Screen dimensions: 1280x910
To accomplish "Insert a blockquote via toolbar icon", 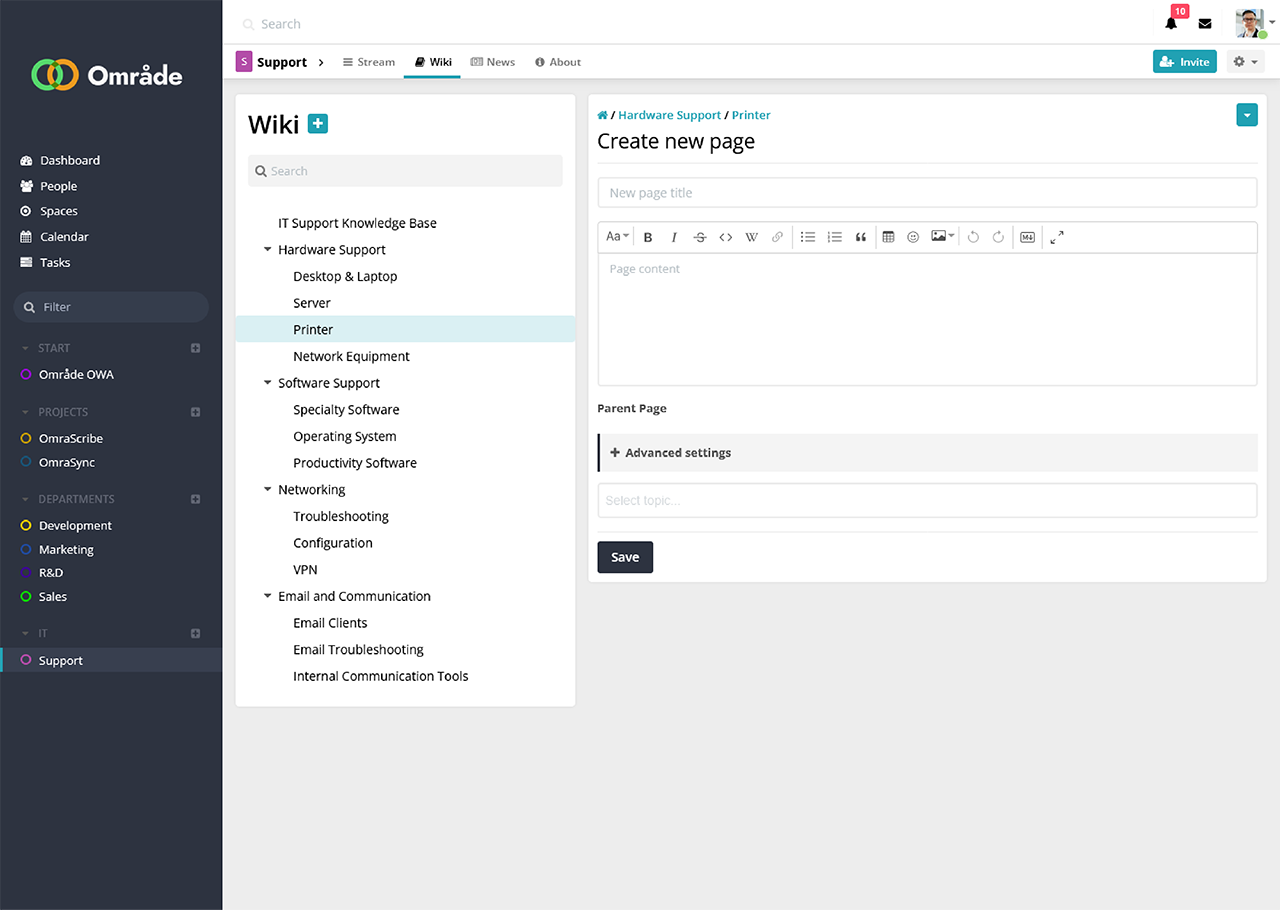I will point(860,237).
